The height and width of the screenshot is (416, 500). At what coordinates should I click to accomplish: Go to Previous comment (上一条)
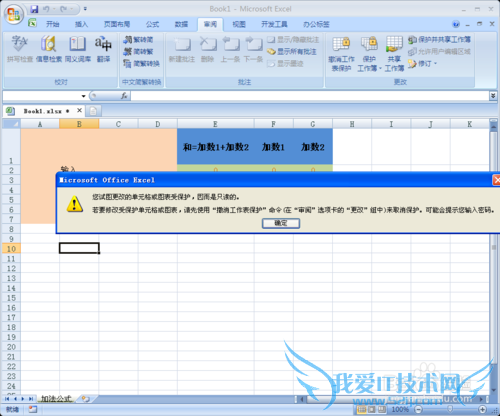230,49
